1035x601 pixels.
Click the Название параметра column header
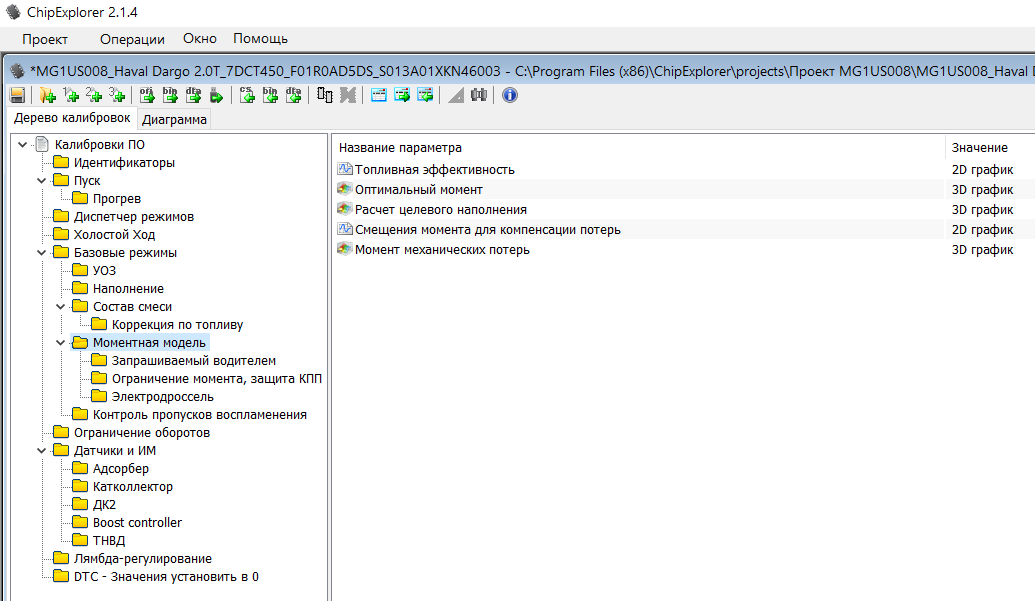coord(400,148)
